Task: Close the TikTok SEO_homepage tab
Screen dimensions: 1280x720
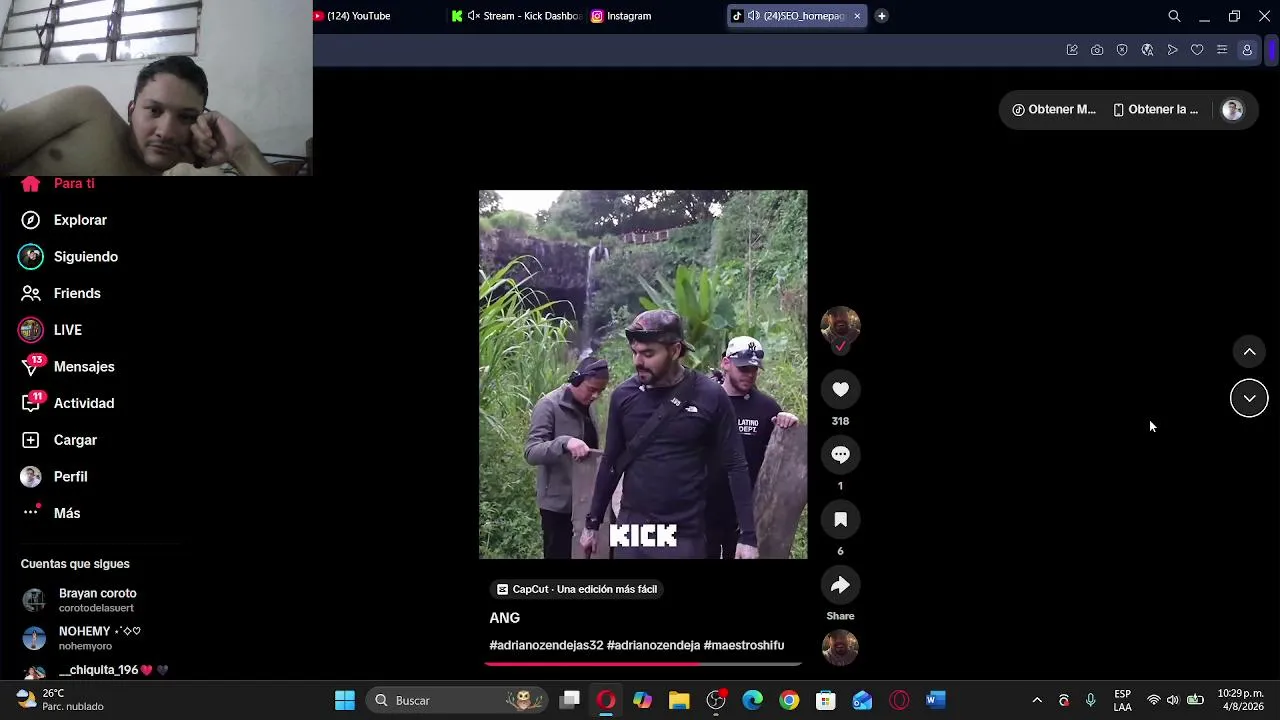Action: pyautogui.click(x=857, y=16)
